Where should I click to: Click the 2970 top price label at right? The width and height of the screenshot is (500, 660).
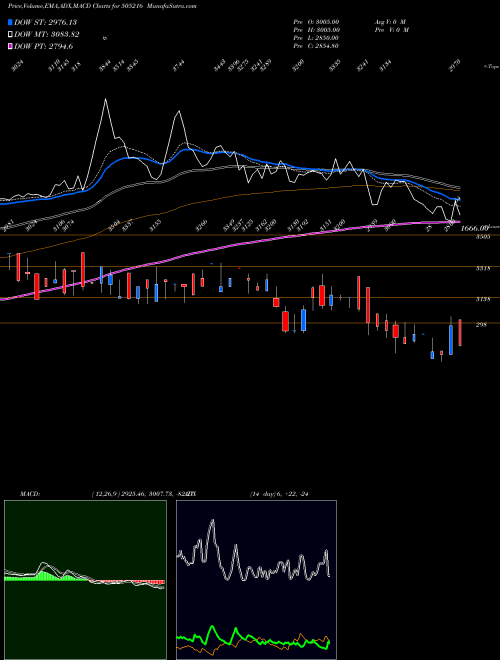point(455,66)
